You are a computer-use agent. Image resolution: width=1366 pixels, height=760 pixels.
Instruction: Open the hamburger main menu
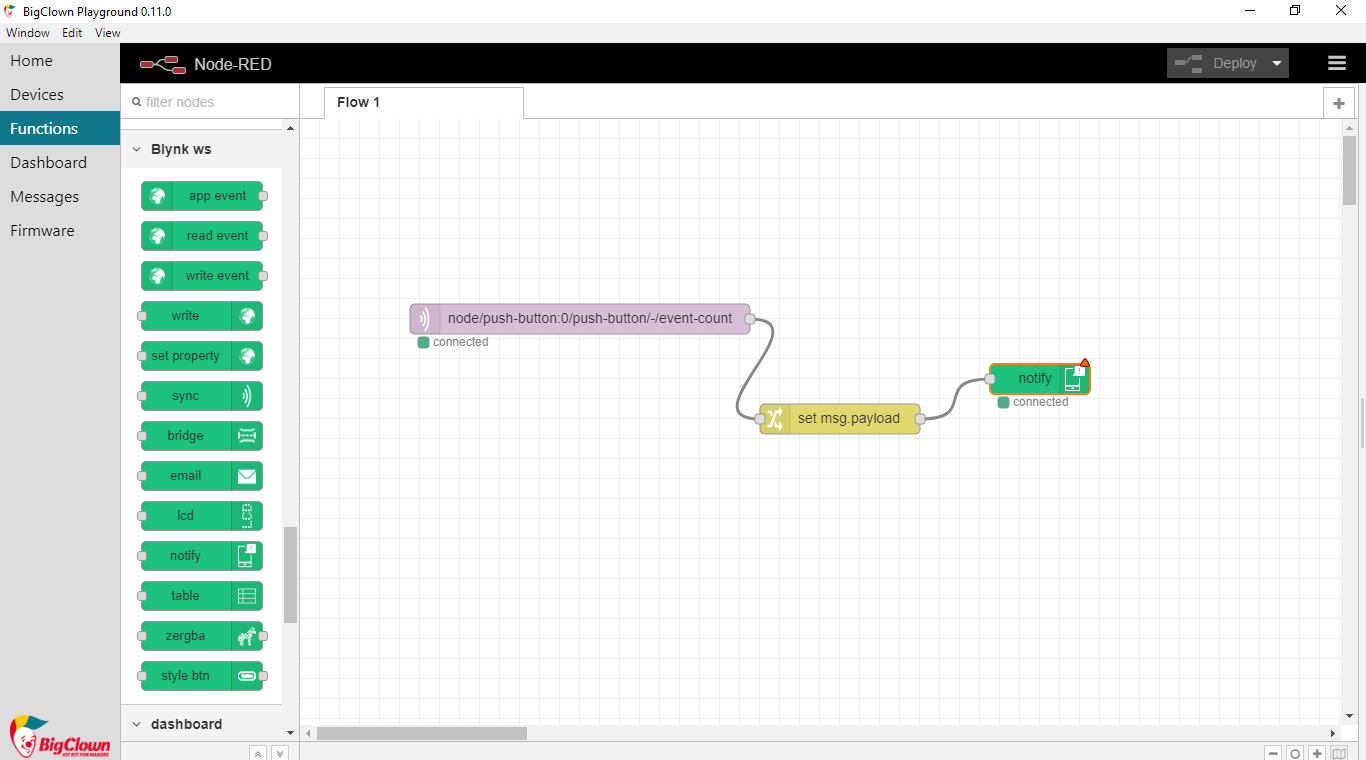[1337, 63]
